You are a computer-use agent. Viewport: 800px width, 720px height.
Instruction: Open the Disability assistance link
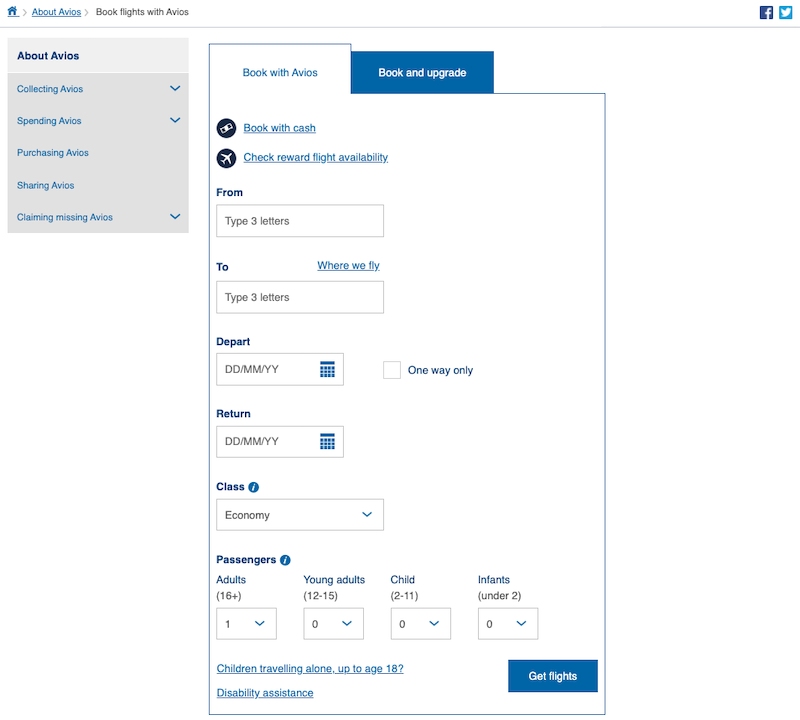coord(265,693)
